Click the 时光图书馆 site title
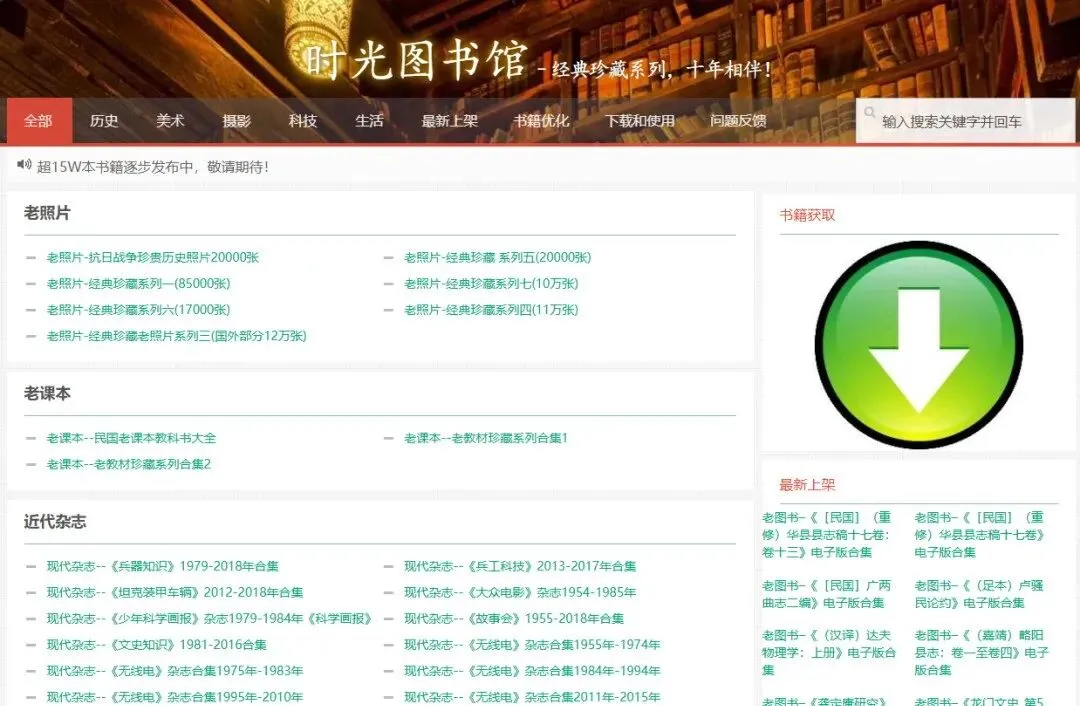Image resolution: width=1080 pixels, height=706 pixels. pyautogui.click(x=417, y=60)
